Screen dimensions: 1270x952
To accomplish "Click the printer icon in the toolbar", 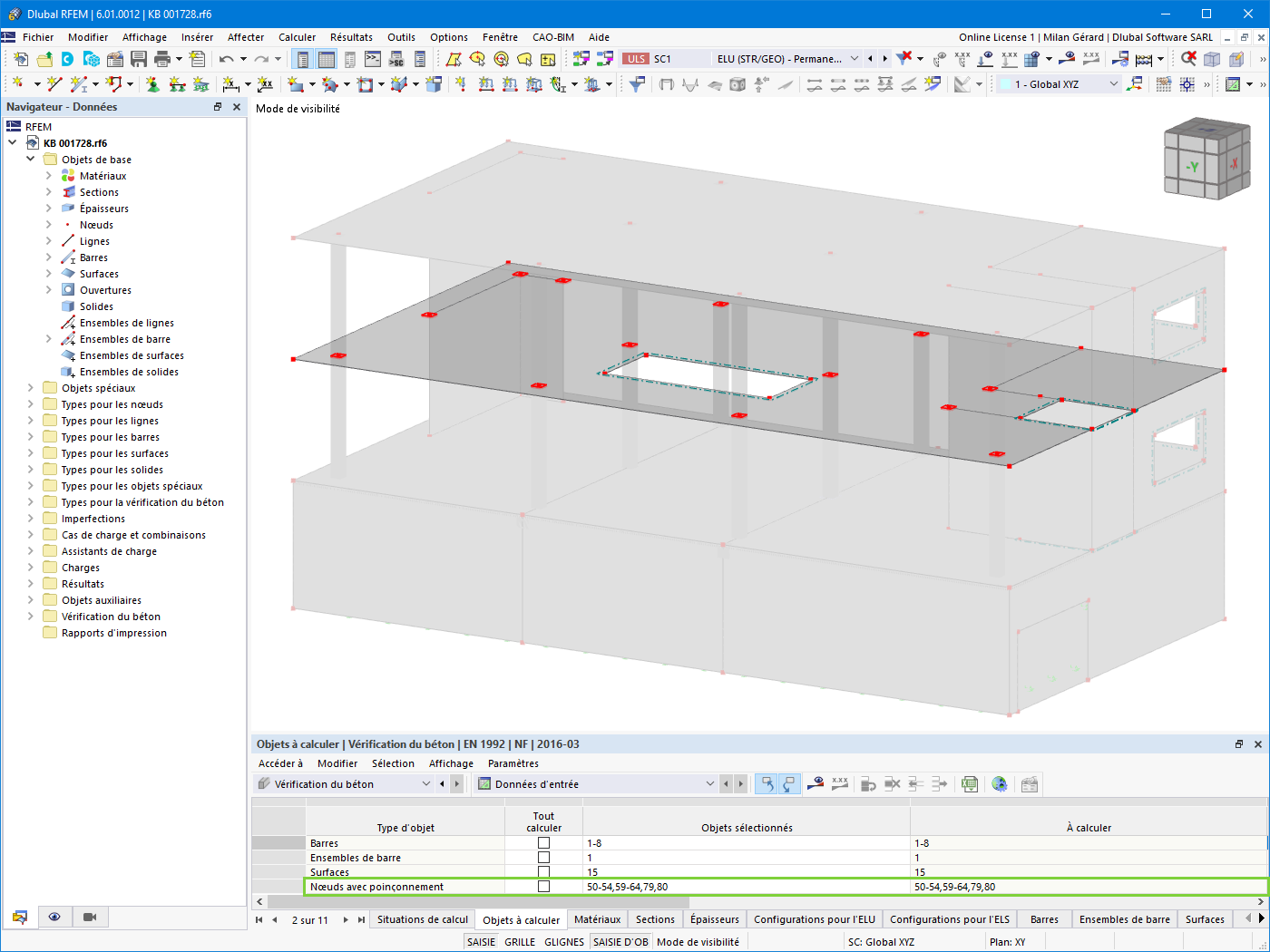I will [x=162, y=59].
